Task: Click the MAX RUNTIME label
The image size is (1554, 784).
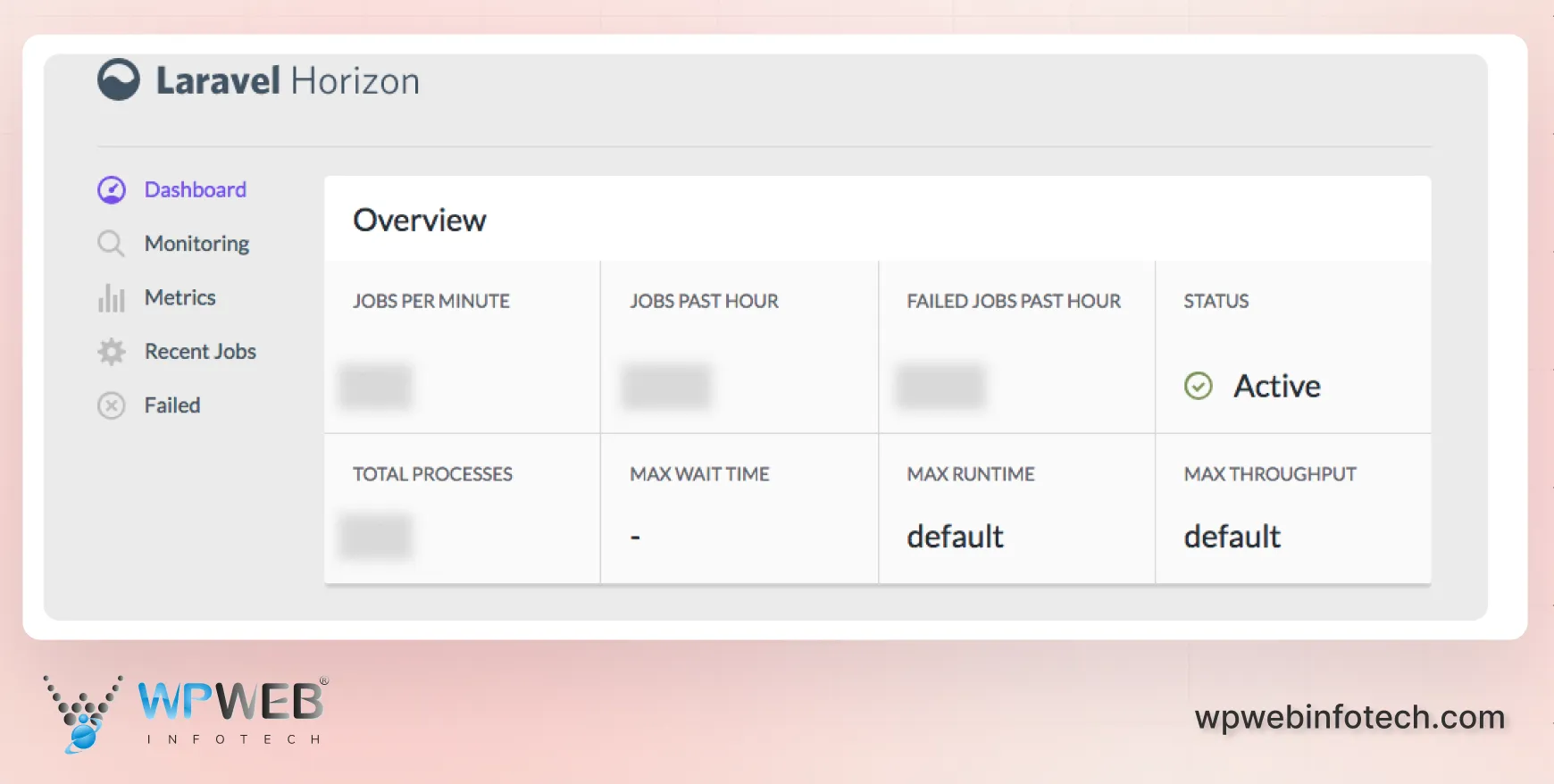Action: 971,474
